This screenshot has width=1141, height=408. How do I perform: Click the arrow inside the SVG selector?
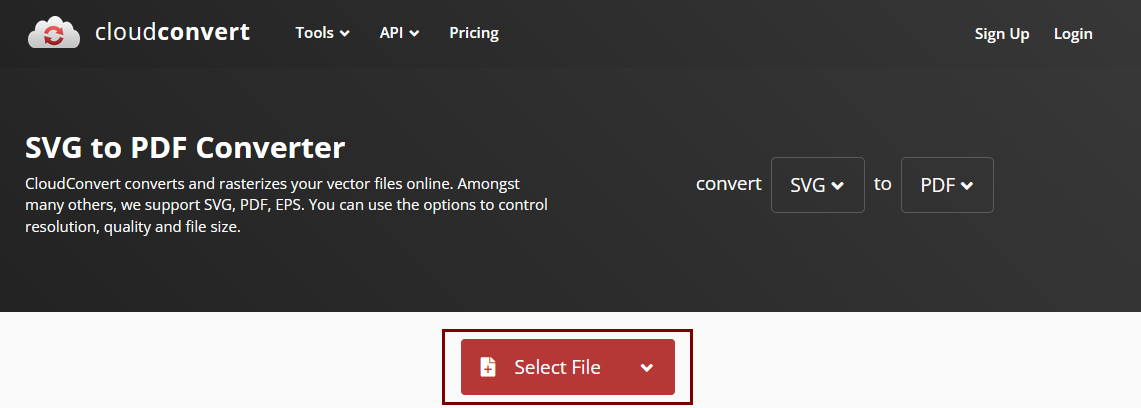(838, 186)
